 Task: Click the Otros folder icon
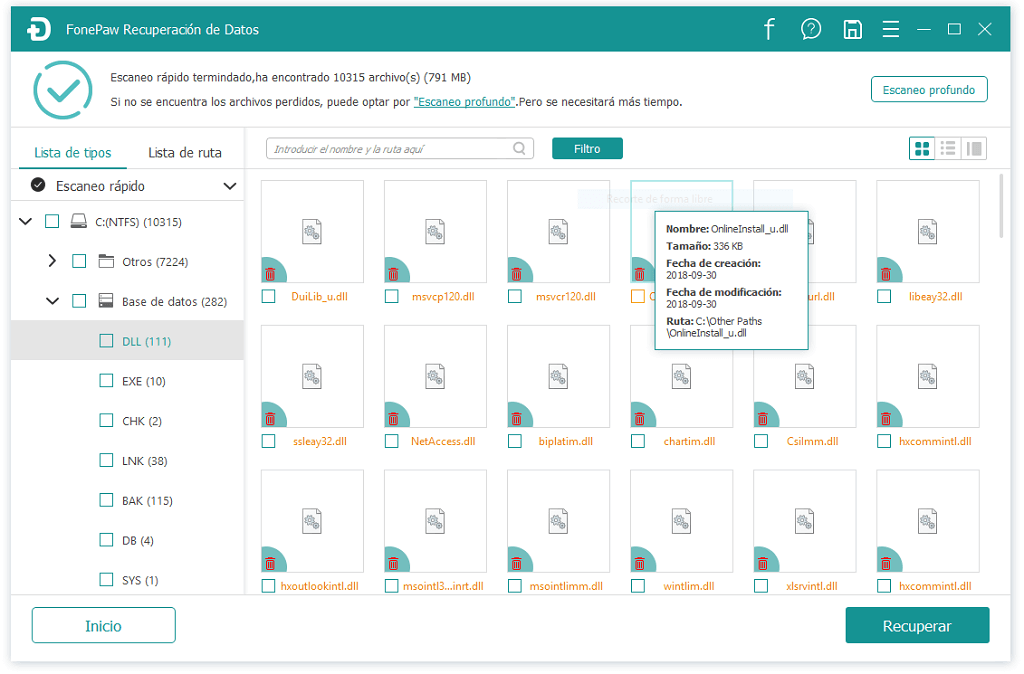106,261
